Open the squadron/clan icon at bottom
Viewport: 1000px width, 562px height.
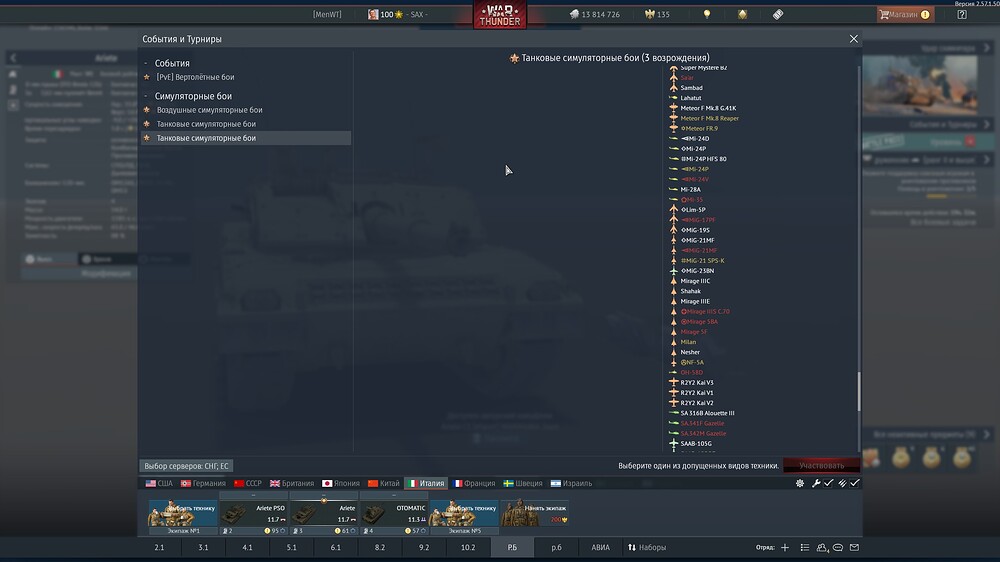coord(821,547)
